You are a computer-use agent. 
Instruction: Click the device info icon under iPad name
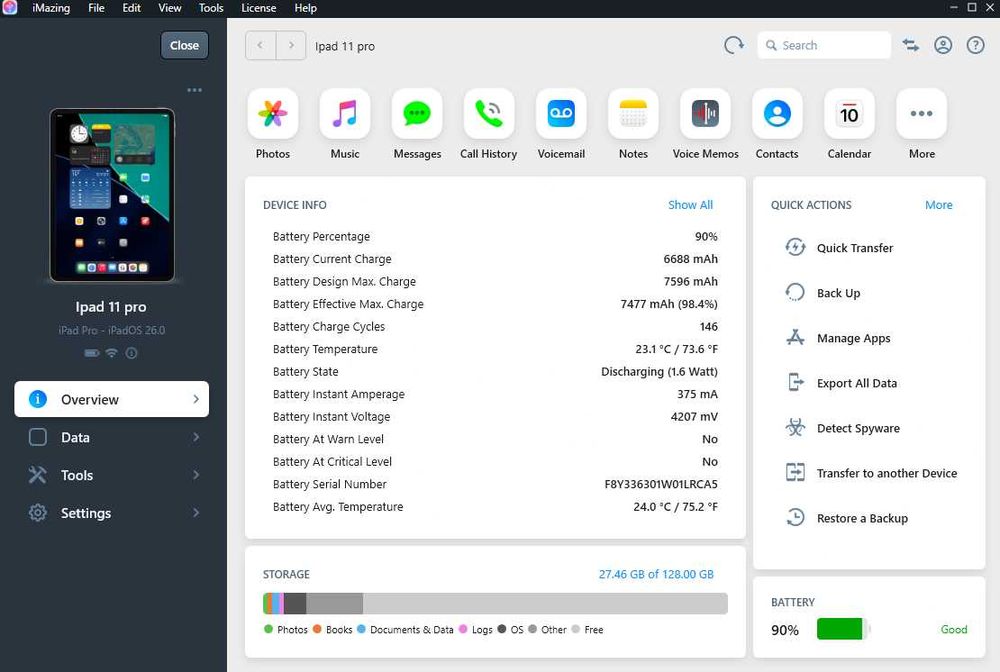(131, 353)
